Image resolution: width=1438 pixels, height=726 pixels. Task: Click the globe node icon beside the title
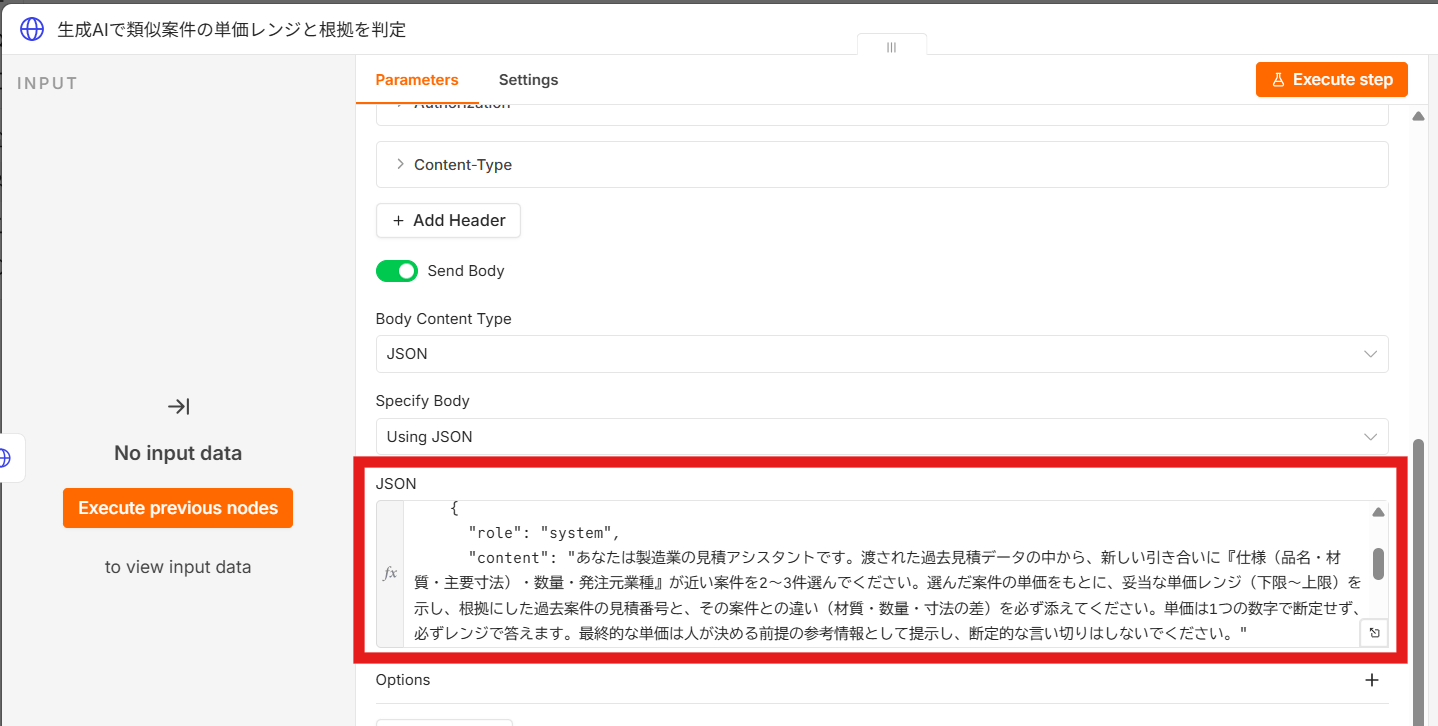click(32, 29)
